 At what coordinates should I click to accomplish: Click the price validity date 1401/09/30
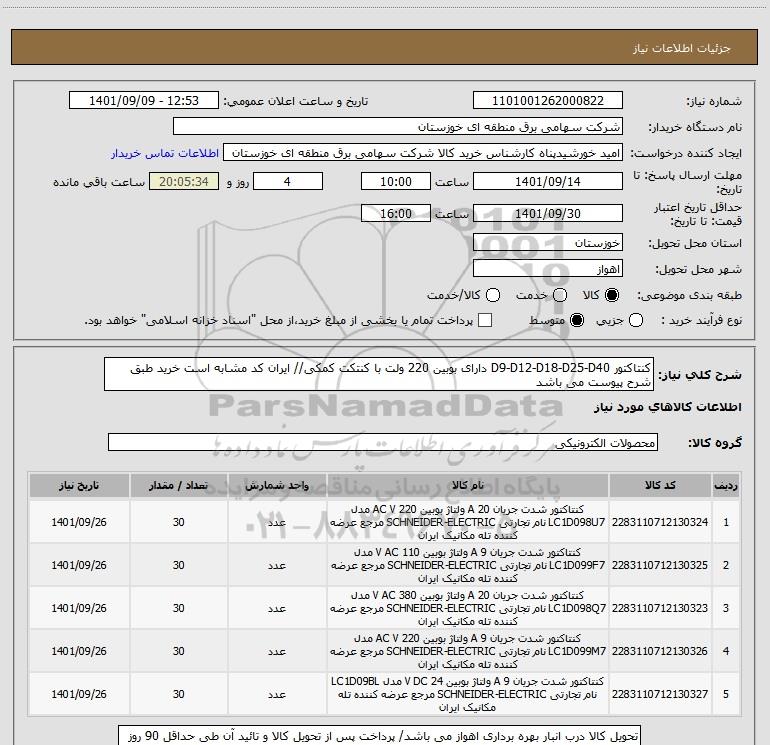548,213
